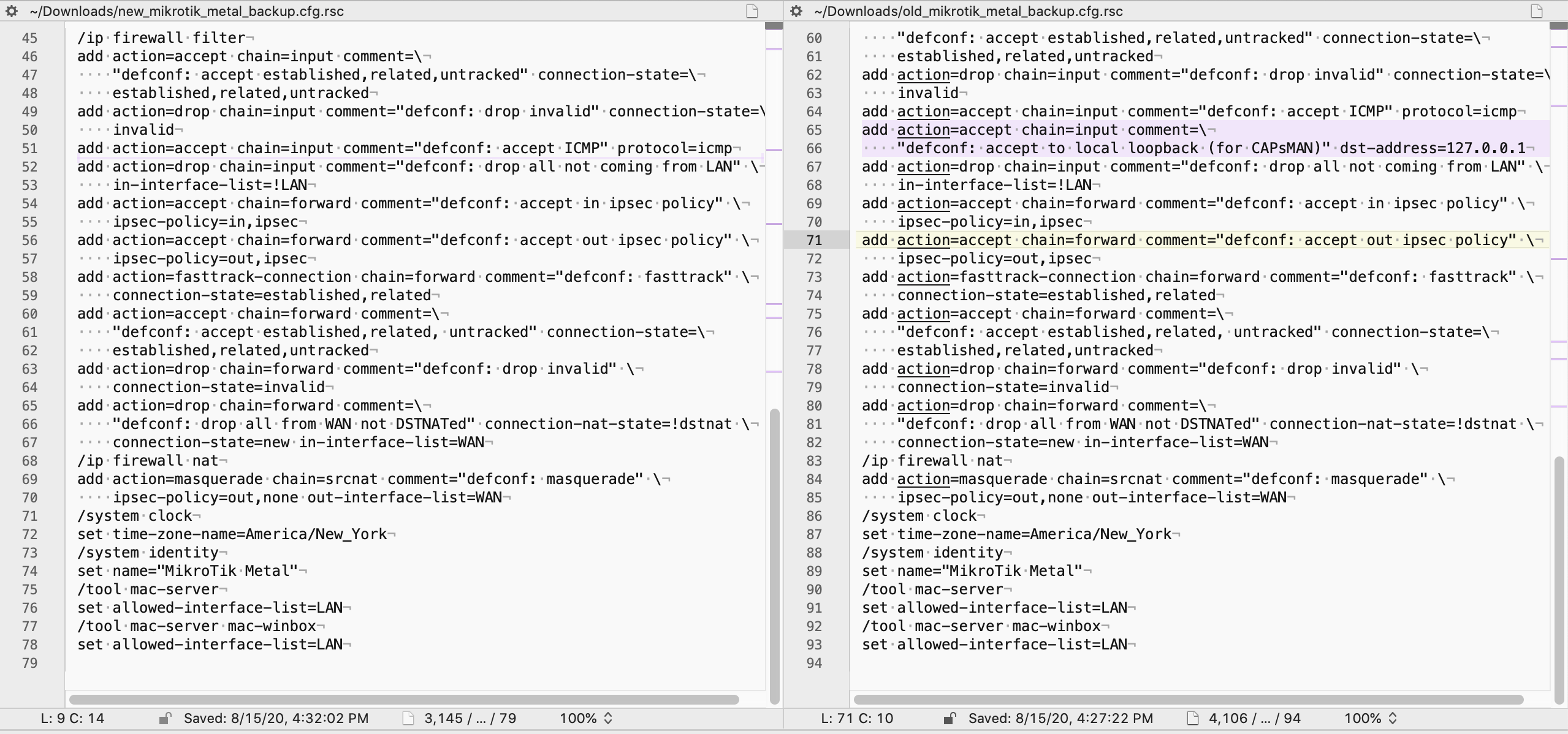Click line number 71 in right gutter
This screenshot has height=734, width=1568.
click(814, 240)
